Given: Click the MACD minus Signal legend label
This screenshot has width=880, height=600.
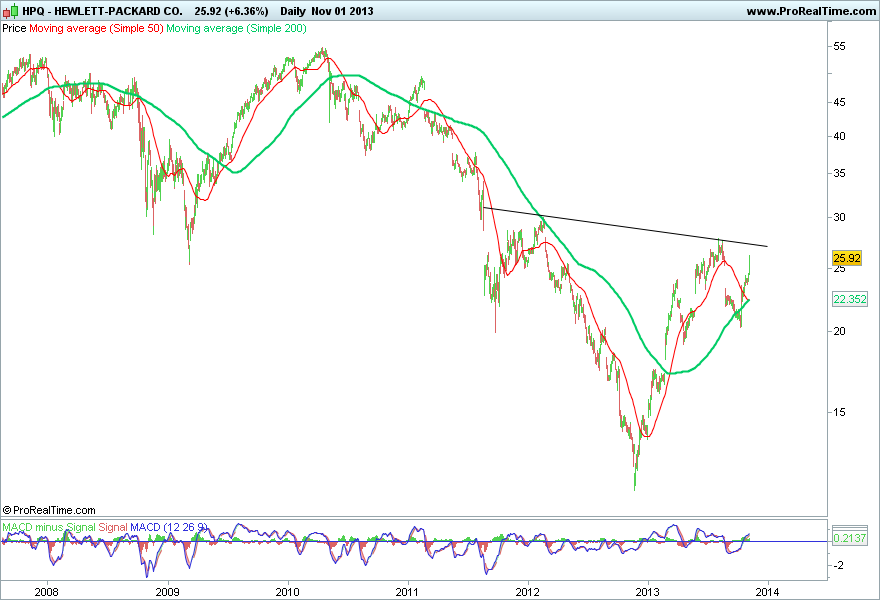Looking at the screenshot, I should coord(49,528).
